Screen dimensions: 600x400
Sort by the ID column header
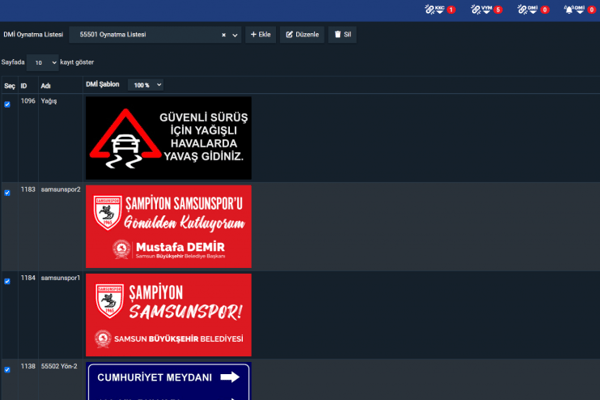[x=24, y=86]
